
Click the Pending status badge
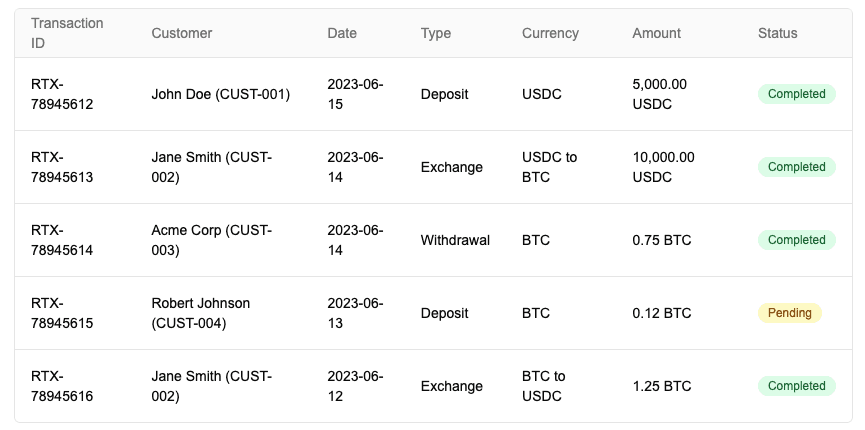coord(789,313)
